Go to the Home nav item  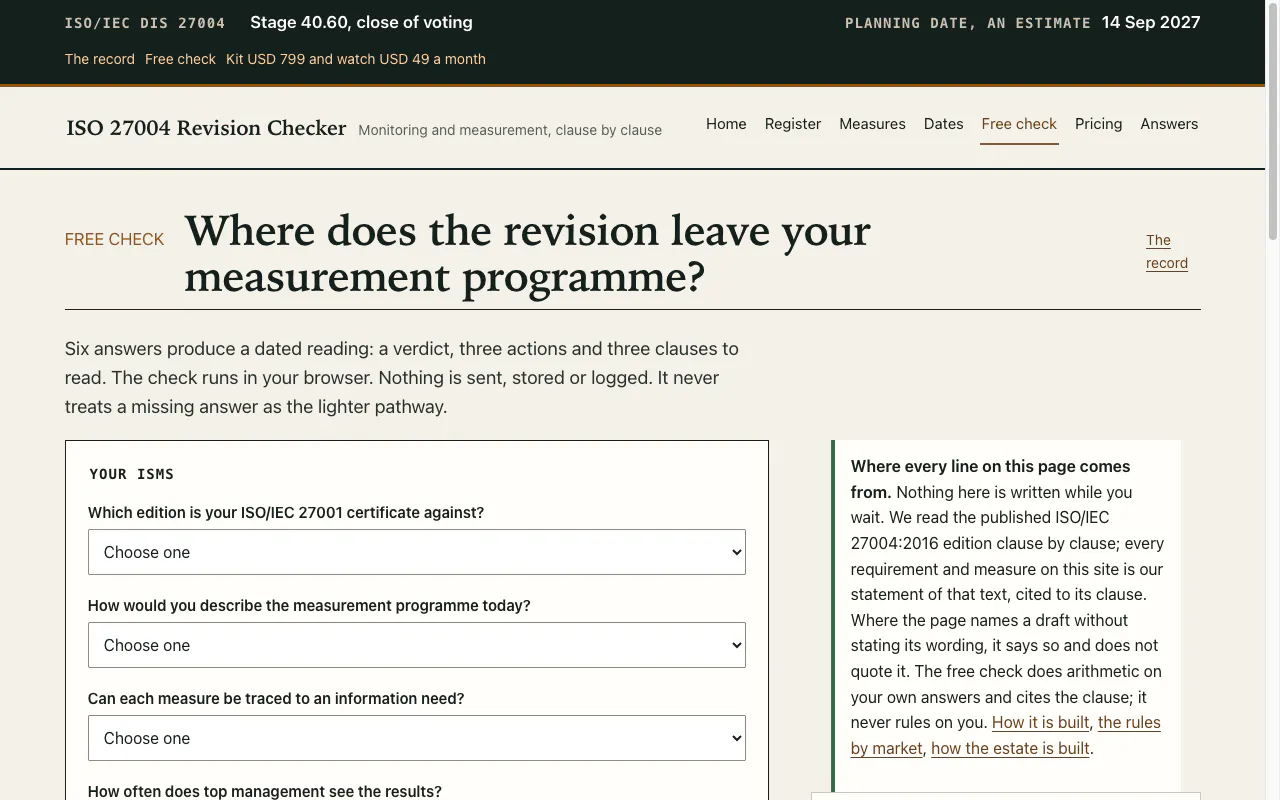[726, 124]
